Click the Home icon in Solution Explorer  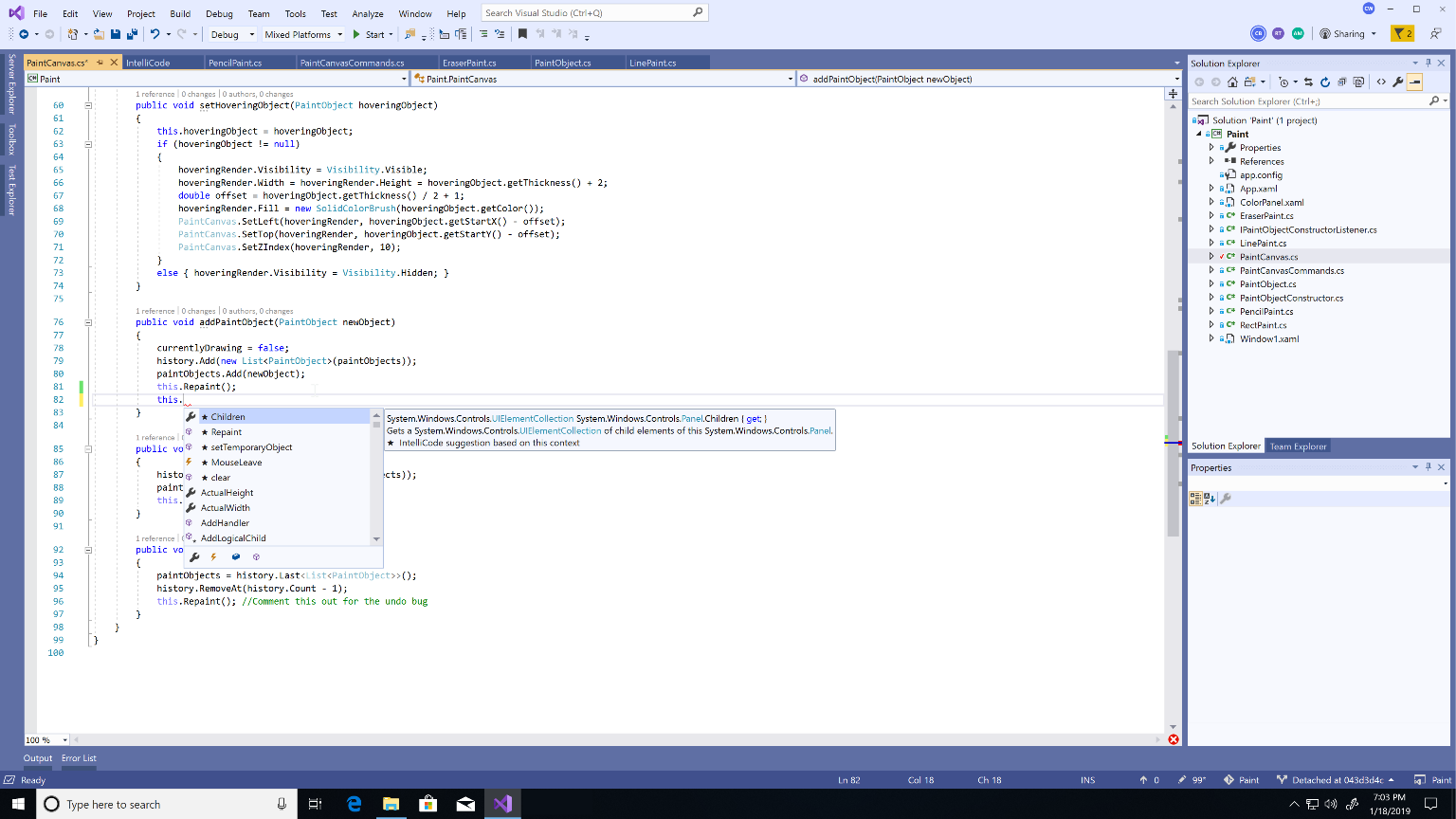tap(1232, 82)
